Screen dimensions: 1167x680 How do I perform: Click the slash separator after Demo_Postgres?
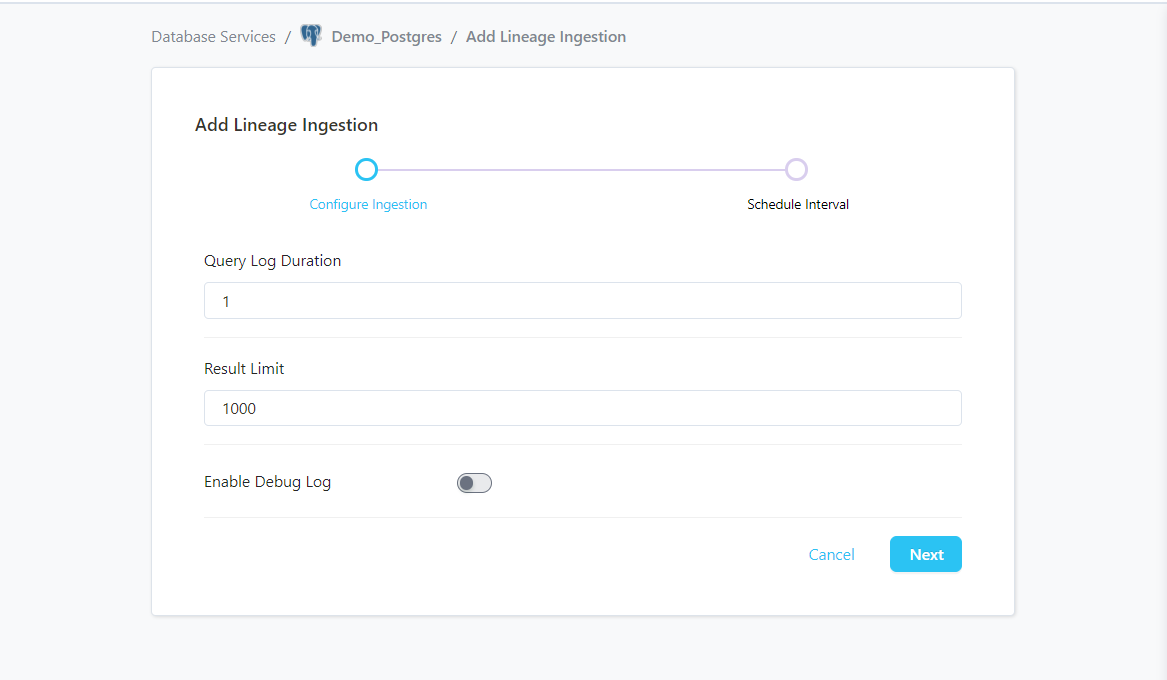(x=454, y=37)
